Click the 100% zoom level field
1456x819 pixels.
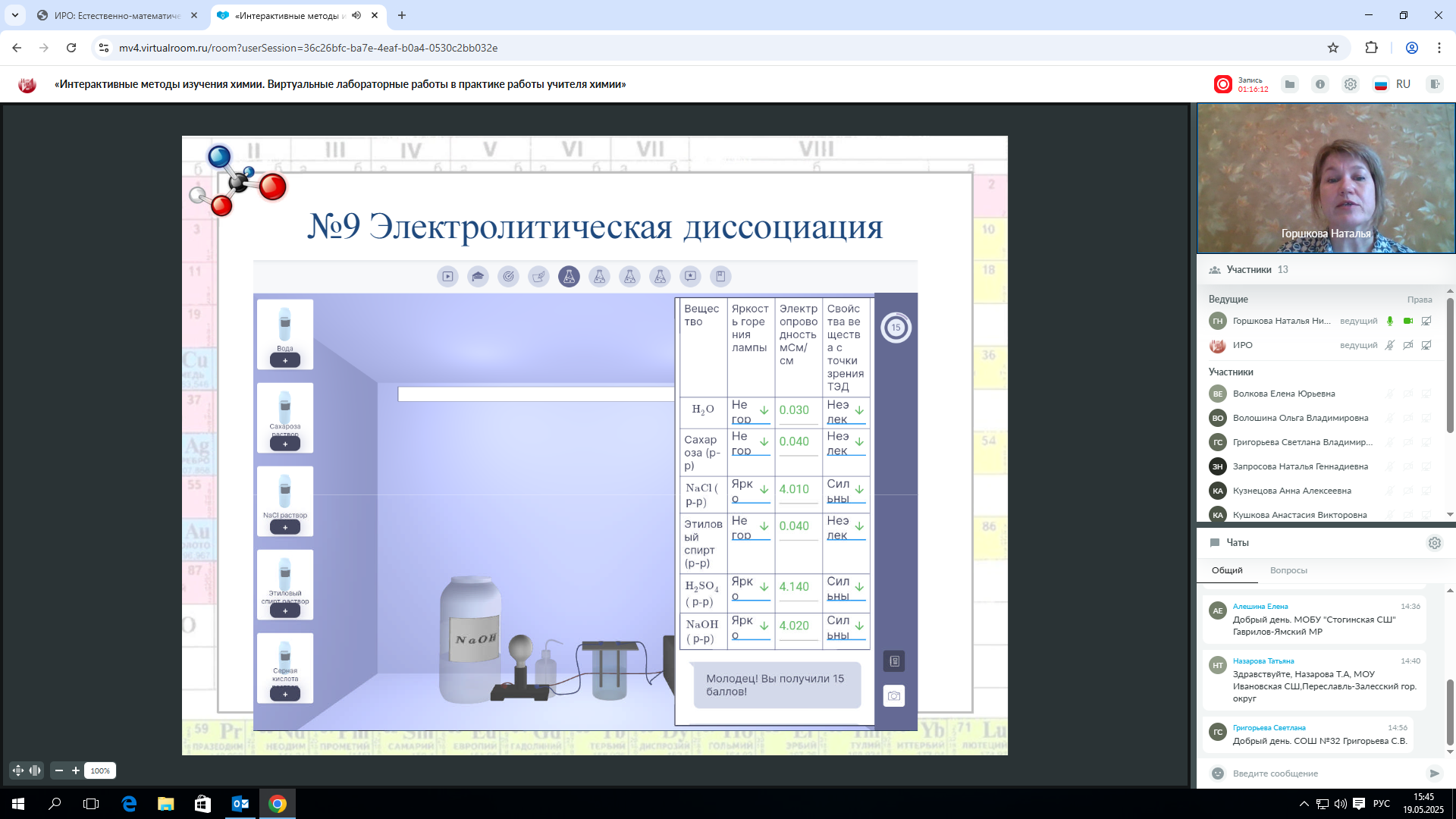[x=100, y=770]
